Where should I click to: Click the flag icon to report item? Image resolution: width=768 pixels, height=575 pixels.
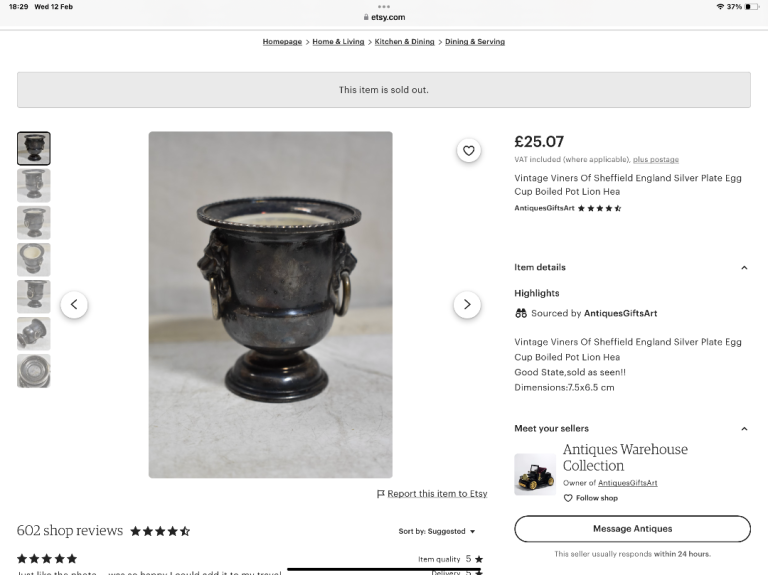381,494
